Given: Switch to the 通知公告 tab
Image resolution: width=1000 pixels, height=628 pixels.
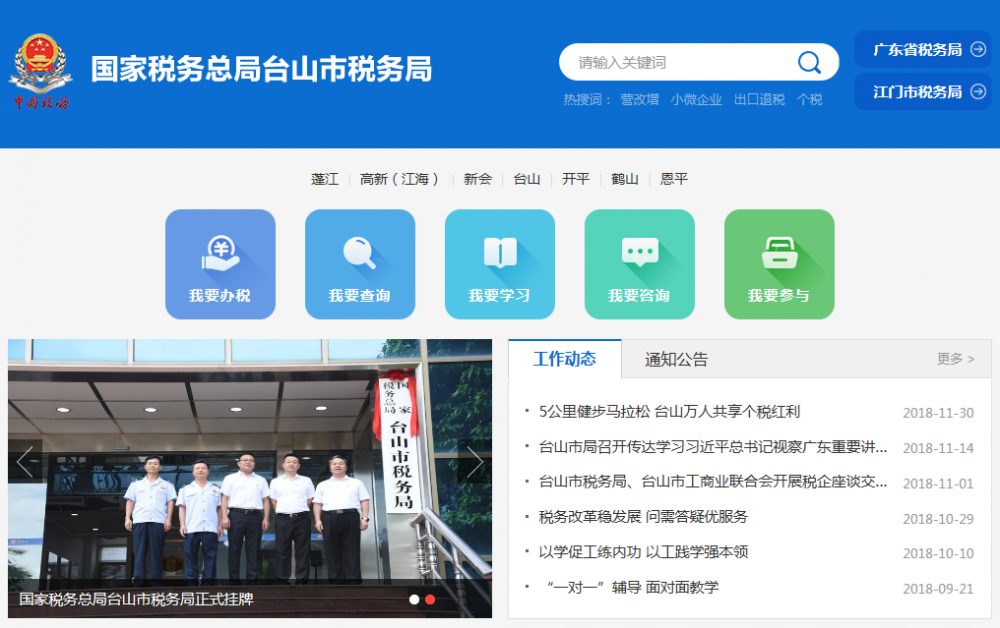Looking at the screenshot, I should click(x=676, y=360).
